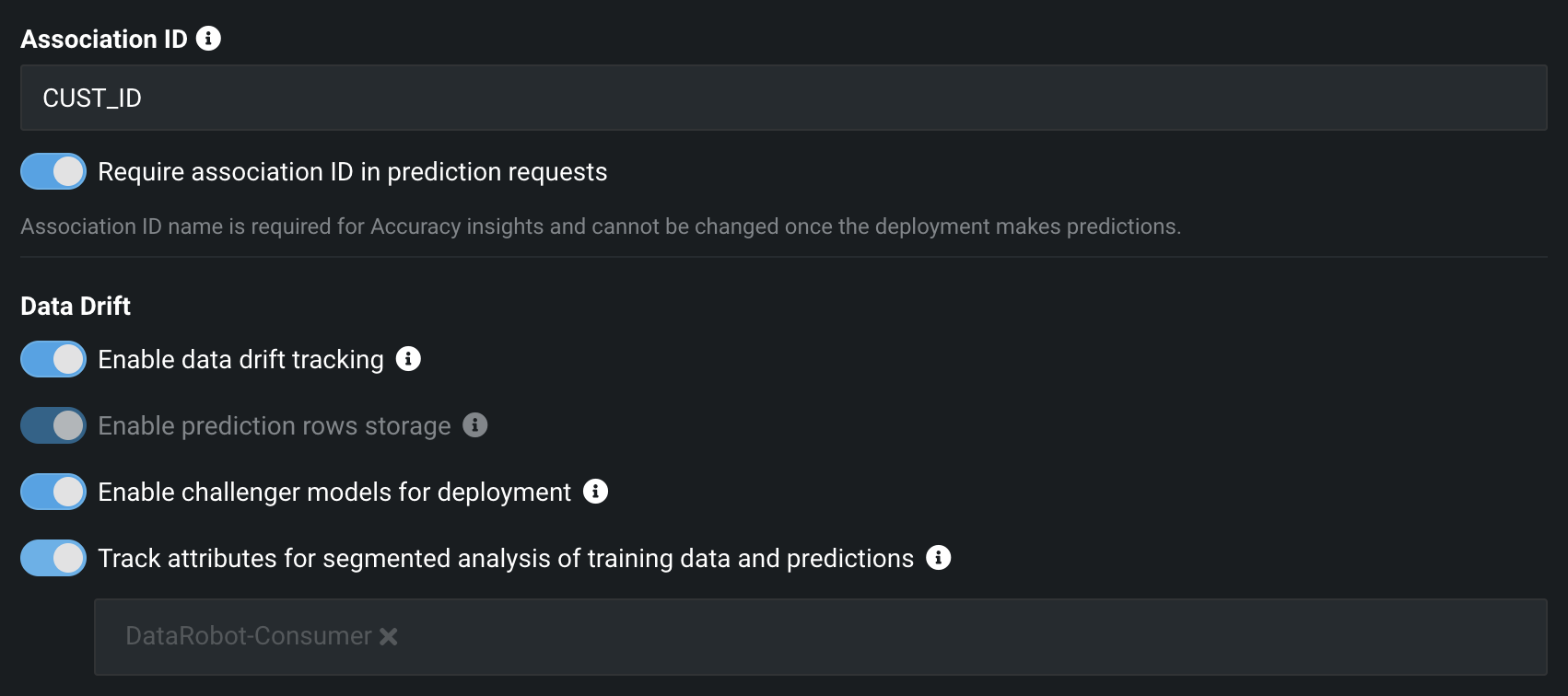The width and height of the screenshot is (1568, 696).
Task: Open info tooltip for data drift tracking
Action: 408,359
